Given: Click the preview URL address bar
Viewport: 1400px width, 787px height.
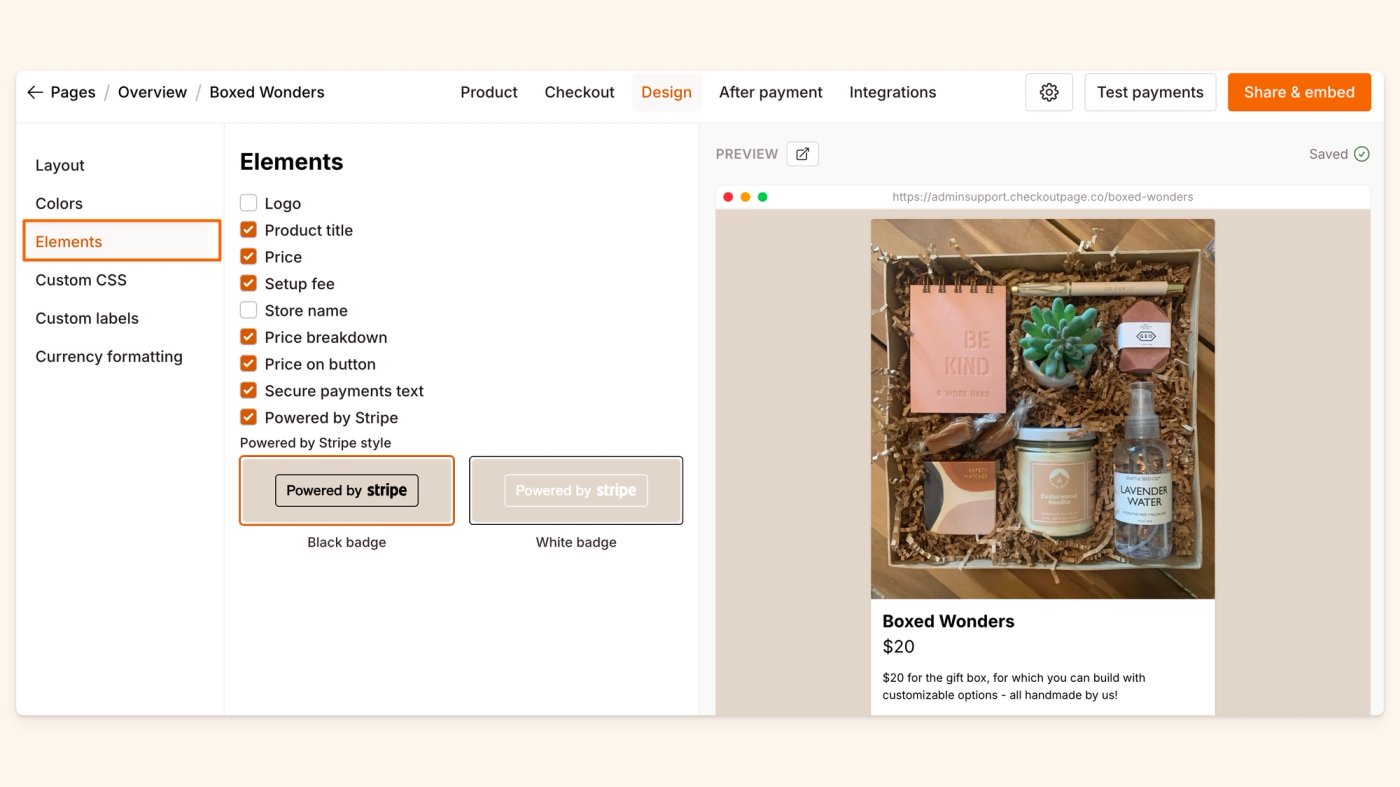Looking at the screenshot, I should click(1043, 197).
